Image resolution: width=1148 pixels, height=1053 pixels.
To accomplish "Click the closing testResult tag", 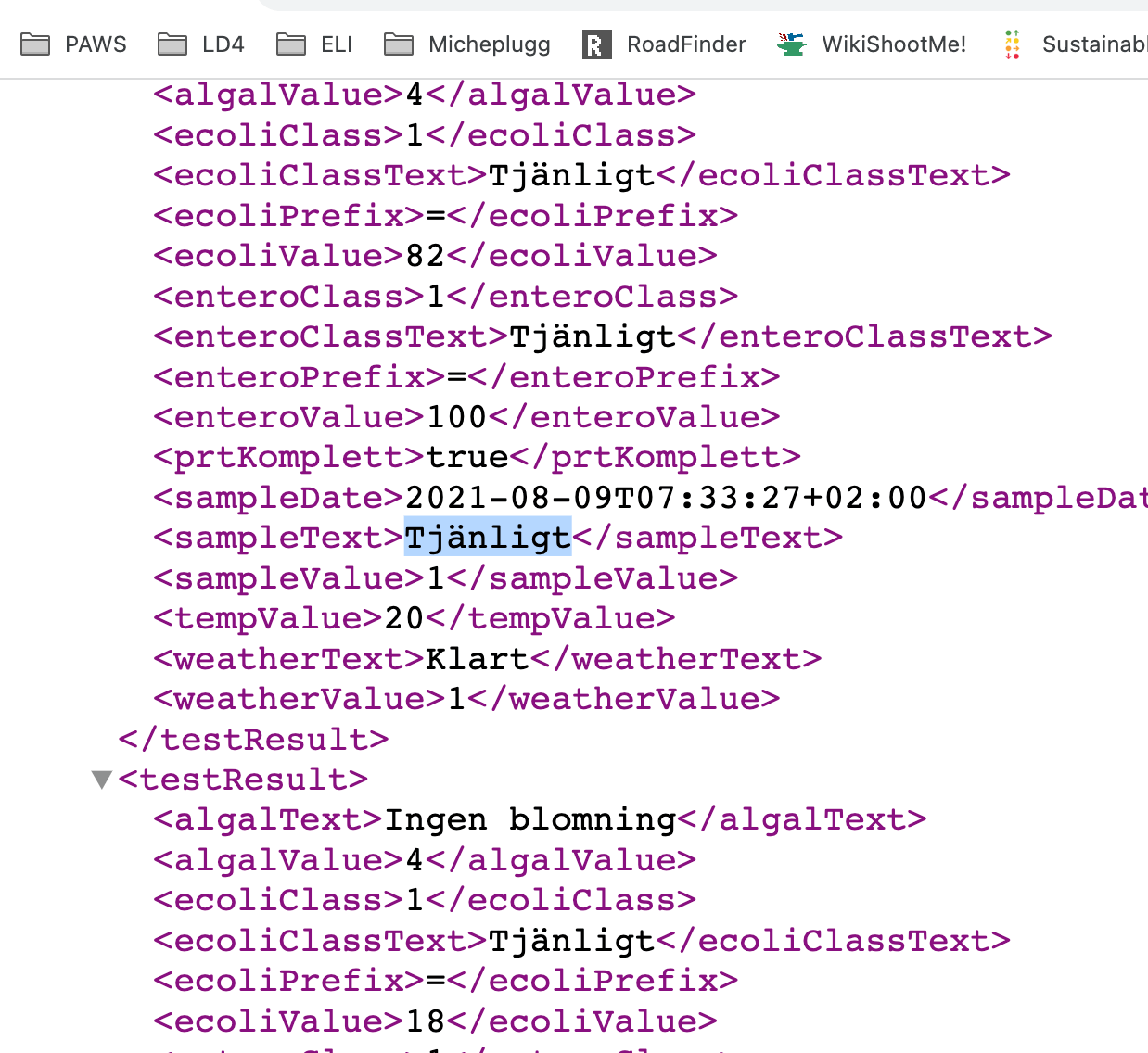I will 253,740.
